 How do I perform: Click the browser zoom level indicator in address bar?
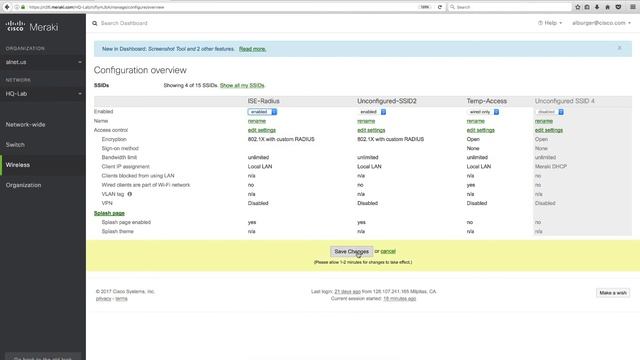coord(424,7)
